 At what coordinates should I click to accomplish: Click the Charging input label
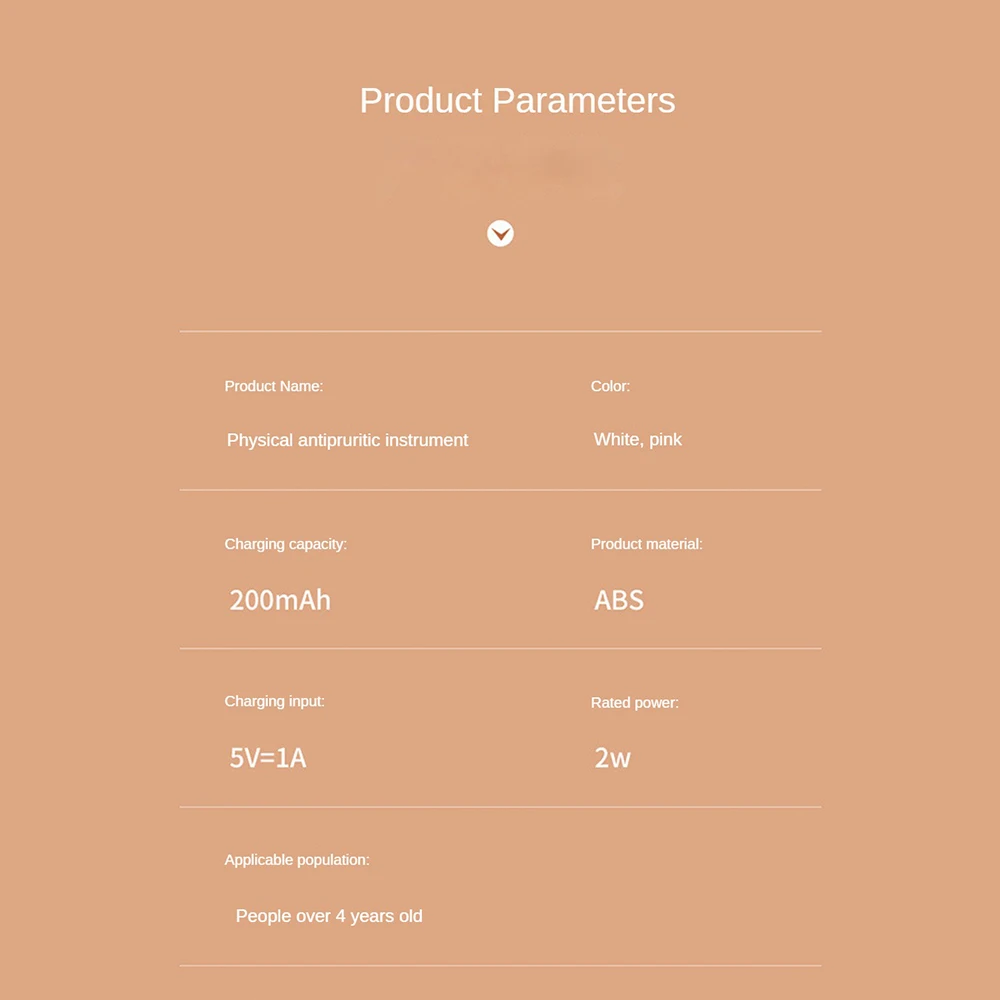pos(274,701)
